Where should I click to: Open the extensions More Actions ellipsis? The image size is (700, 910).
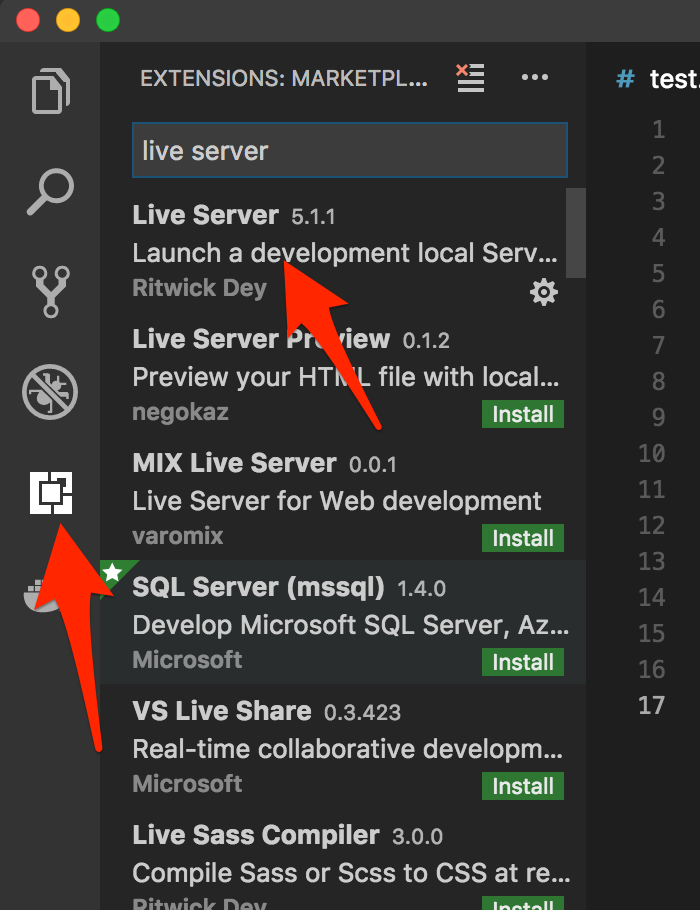point(535,77)
